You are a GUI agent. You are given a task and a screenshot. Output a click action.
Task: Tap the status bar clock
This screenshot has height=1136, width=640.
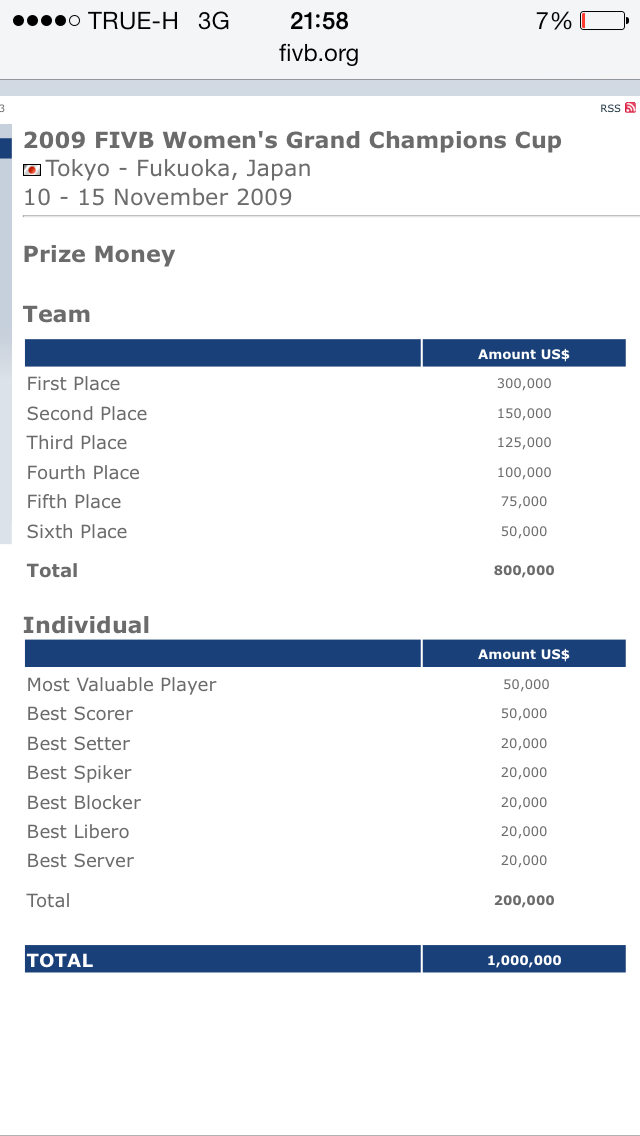tap(319, 20)
